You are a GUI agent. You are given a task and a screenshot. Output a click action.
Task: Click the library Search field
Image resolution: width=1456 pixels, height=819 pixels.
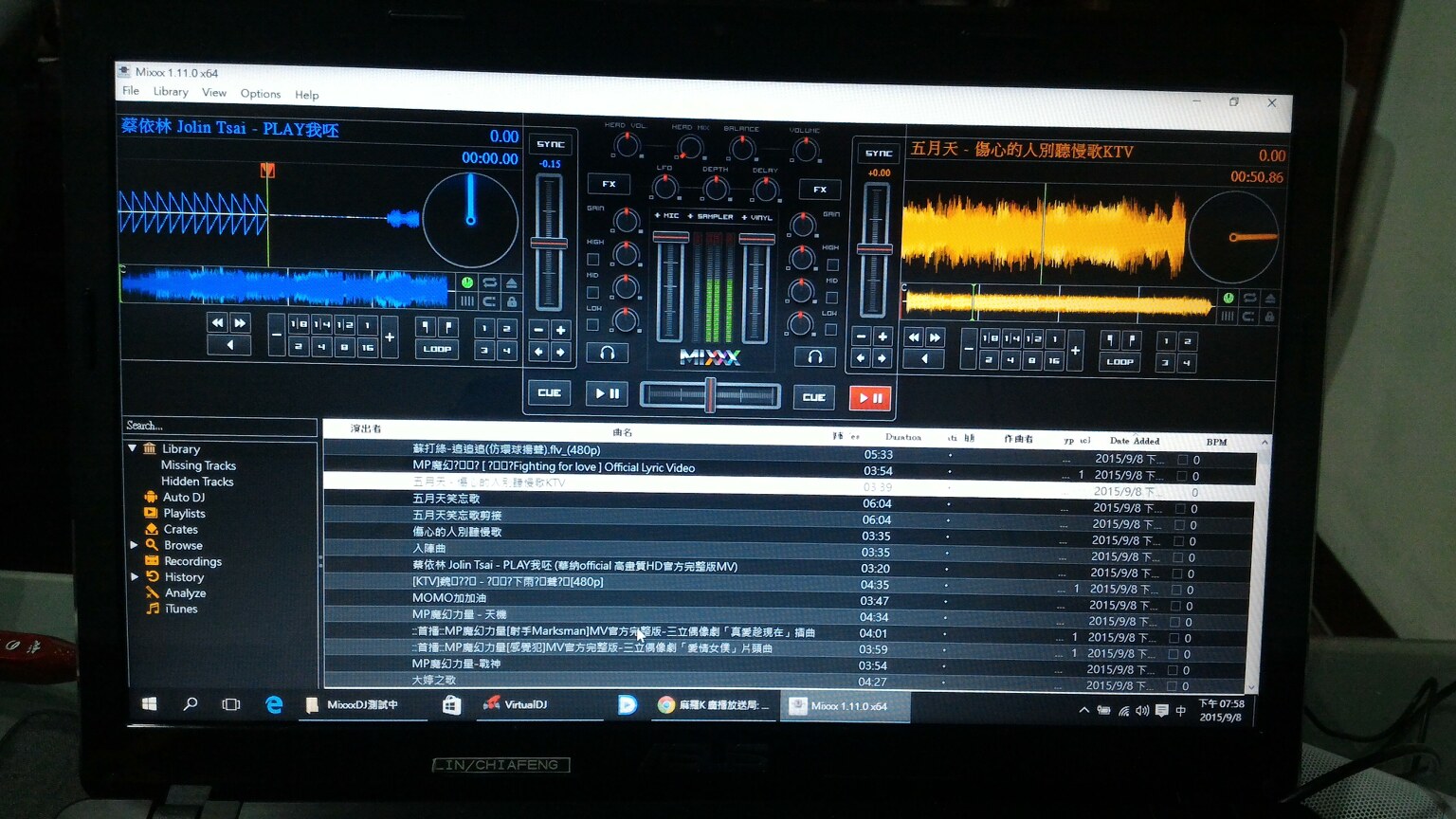pos(220,426)
